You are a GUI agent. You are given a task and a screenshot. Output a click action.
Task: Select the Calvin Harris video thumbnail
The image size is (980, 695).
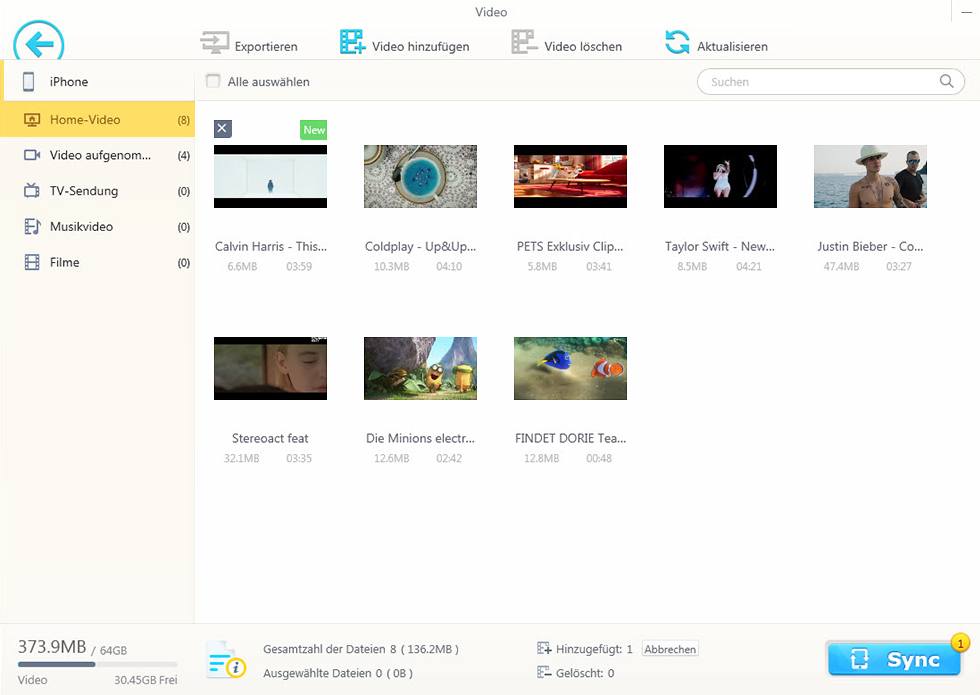coord(270,176)
